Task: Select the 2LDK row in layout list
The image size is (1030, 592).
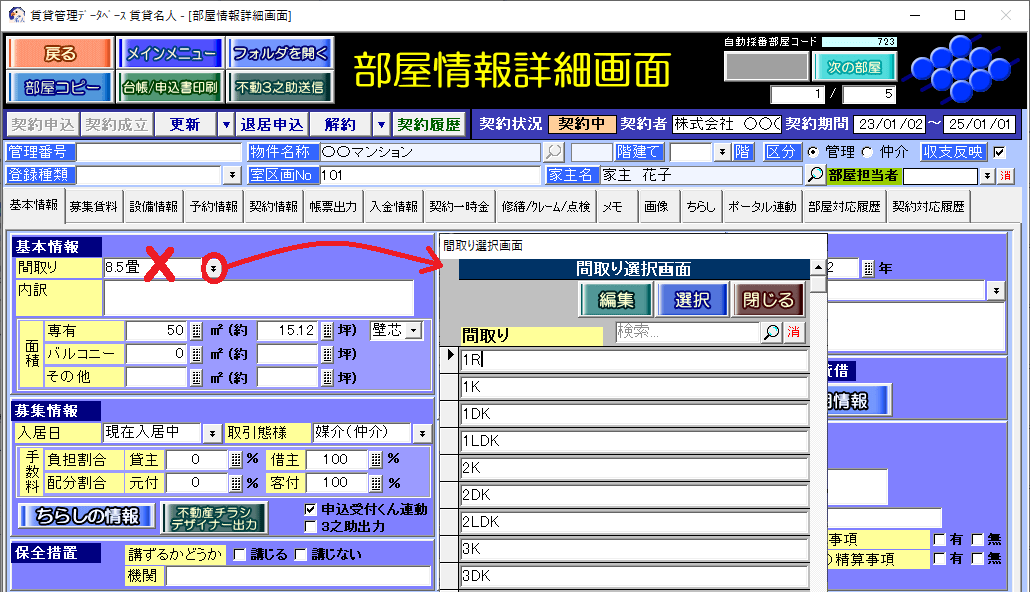Action: point(634,521)
